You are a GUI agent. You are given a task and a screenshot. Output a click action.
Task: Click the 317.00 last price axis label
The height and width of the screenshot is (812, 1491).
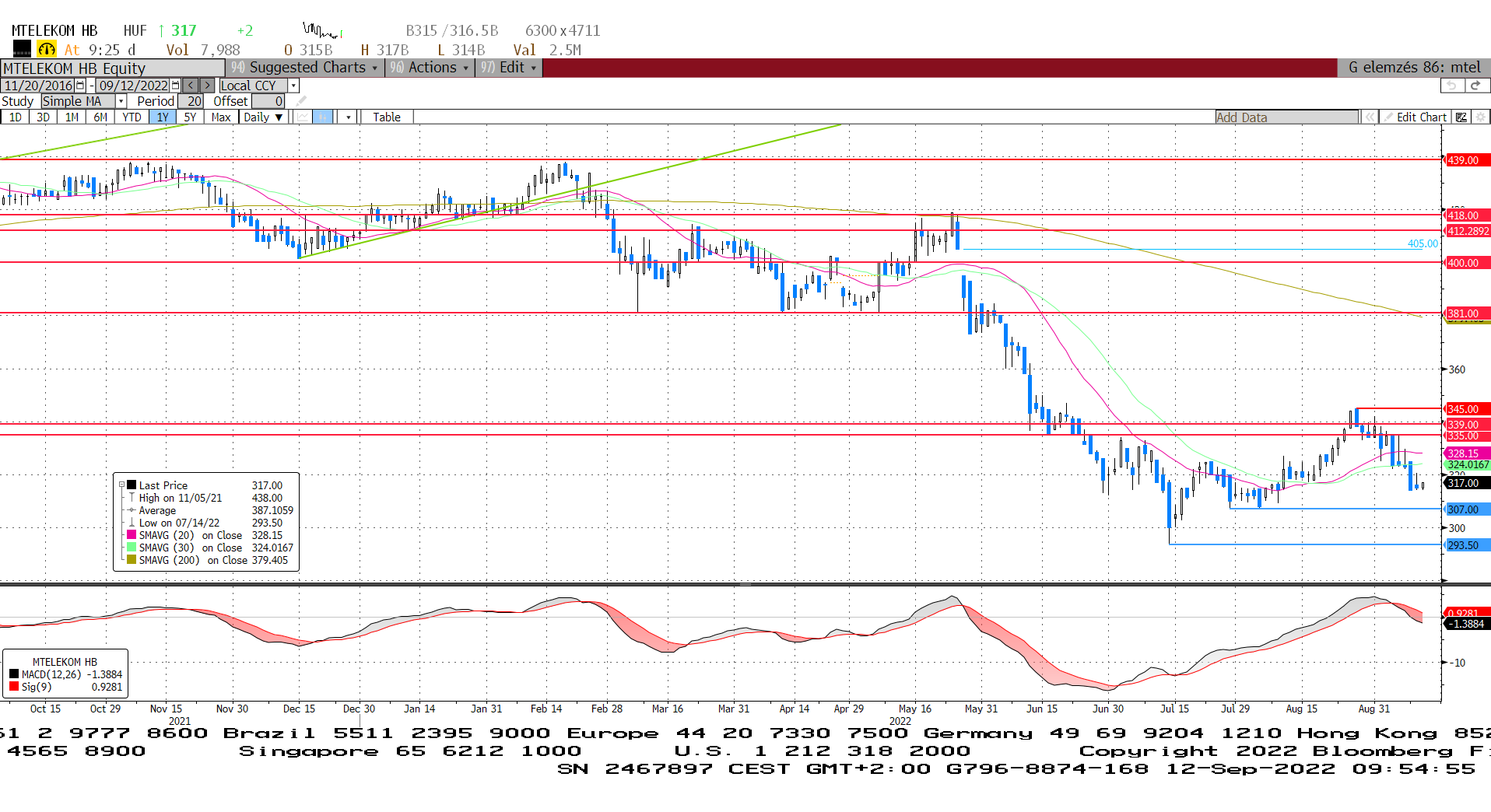[1467, 483]
